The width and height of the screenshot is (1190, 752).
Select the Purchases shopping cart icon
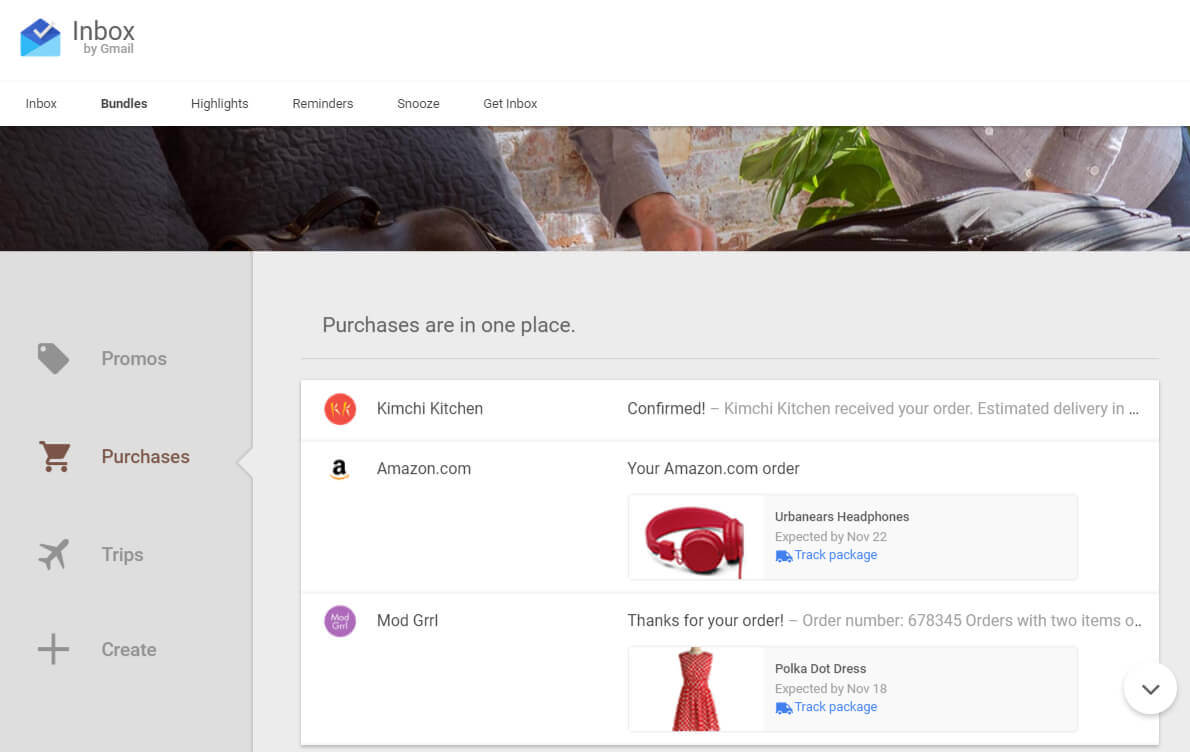[x=55, y=456]
